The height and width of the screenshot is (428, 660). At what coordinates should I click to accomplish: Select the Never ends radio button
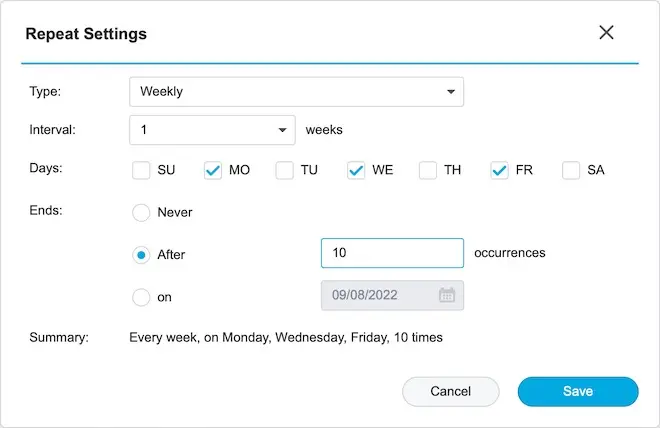tap(141, 213)
